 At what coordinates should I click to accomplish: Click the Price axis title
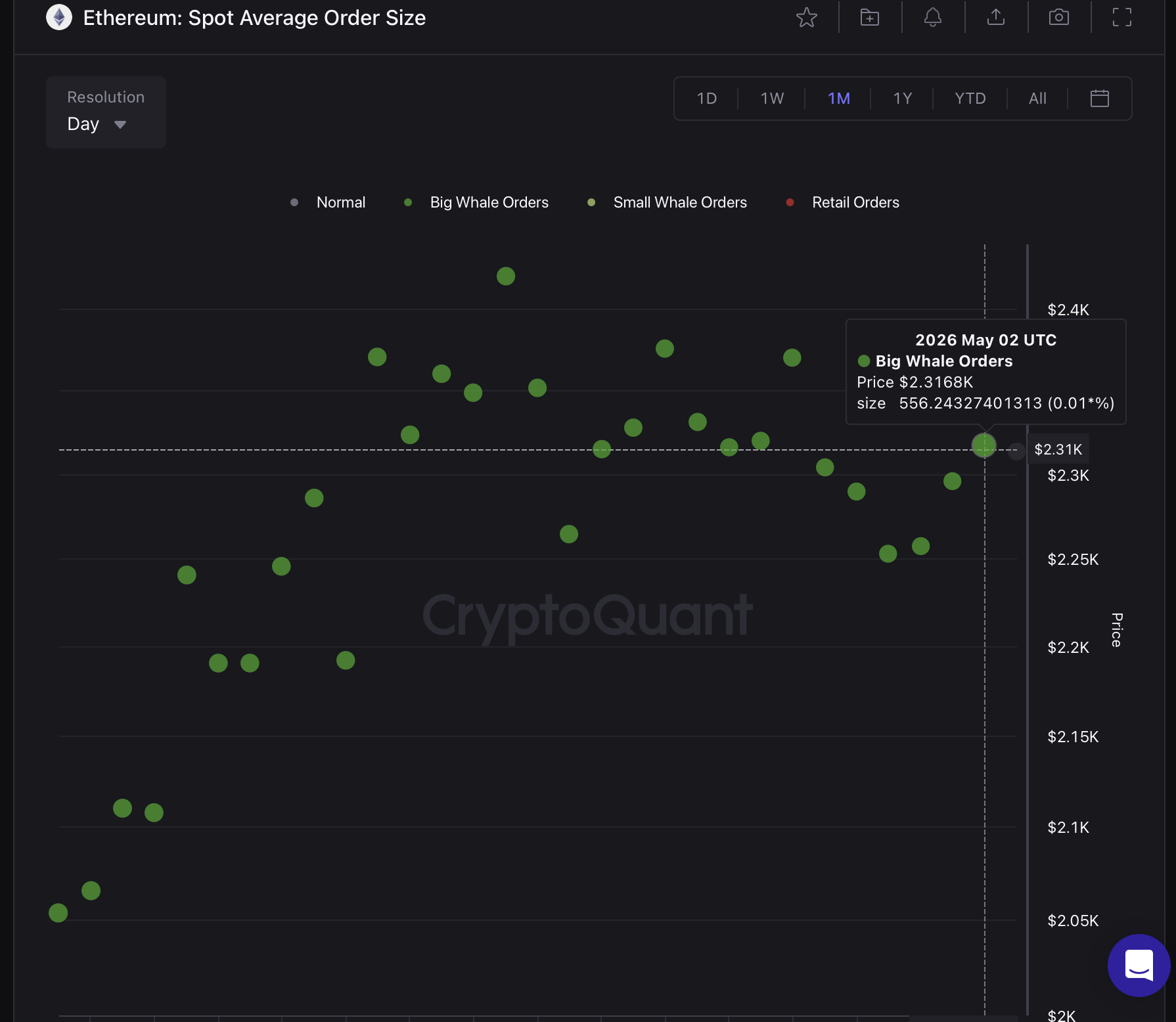click(x=1117, y=630)
